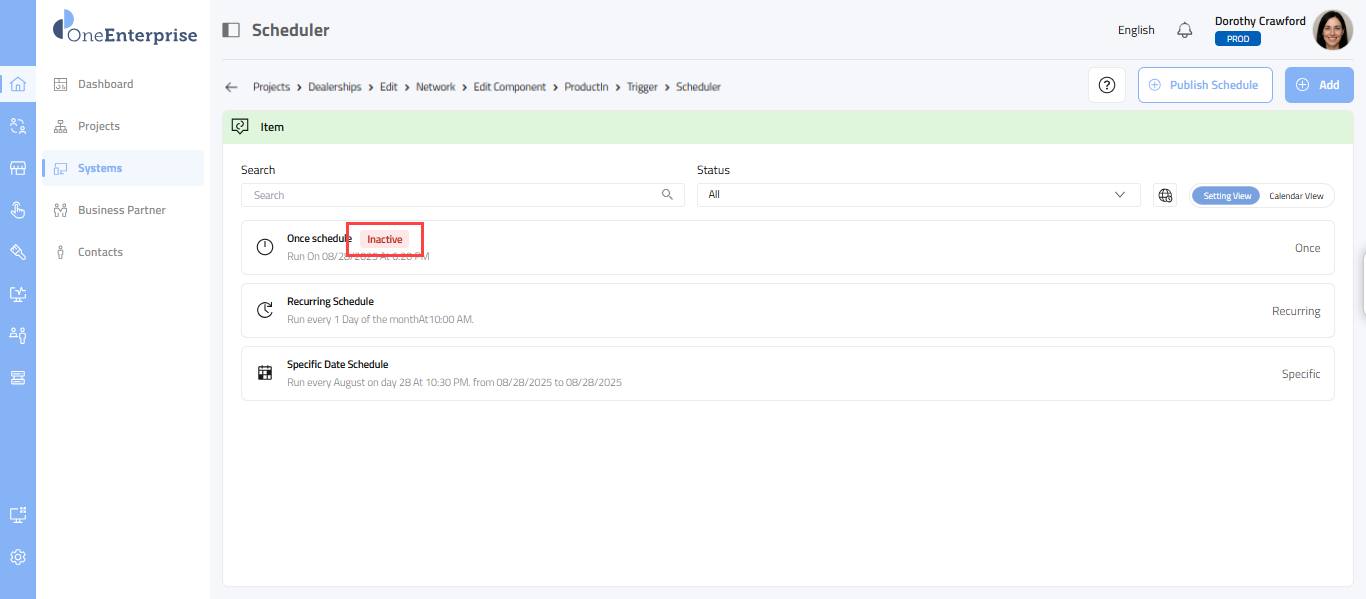Image resolution: width=1366 pixels, height=599 pixels.
Task: Switch to Calendar View
Action: pyautogui.click(x=1296, y=196)
